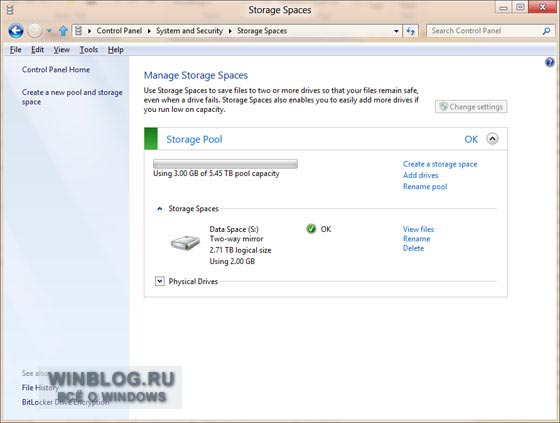Click the Using 2.00 GB text

click(232, 261)
